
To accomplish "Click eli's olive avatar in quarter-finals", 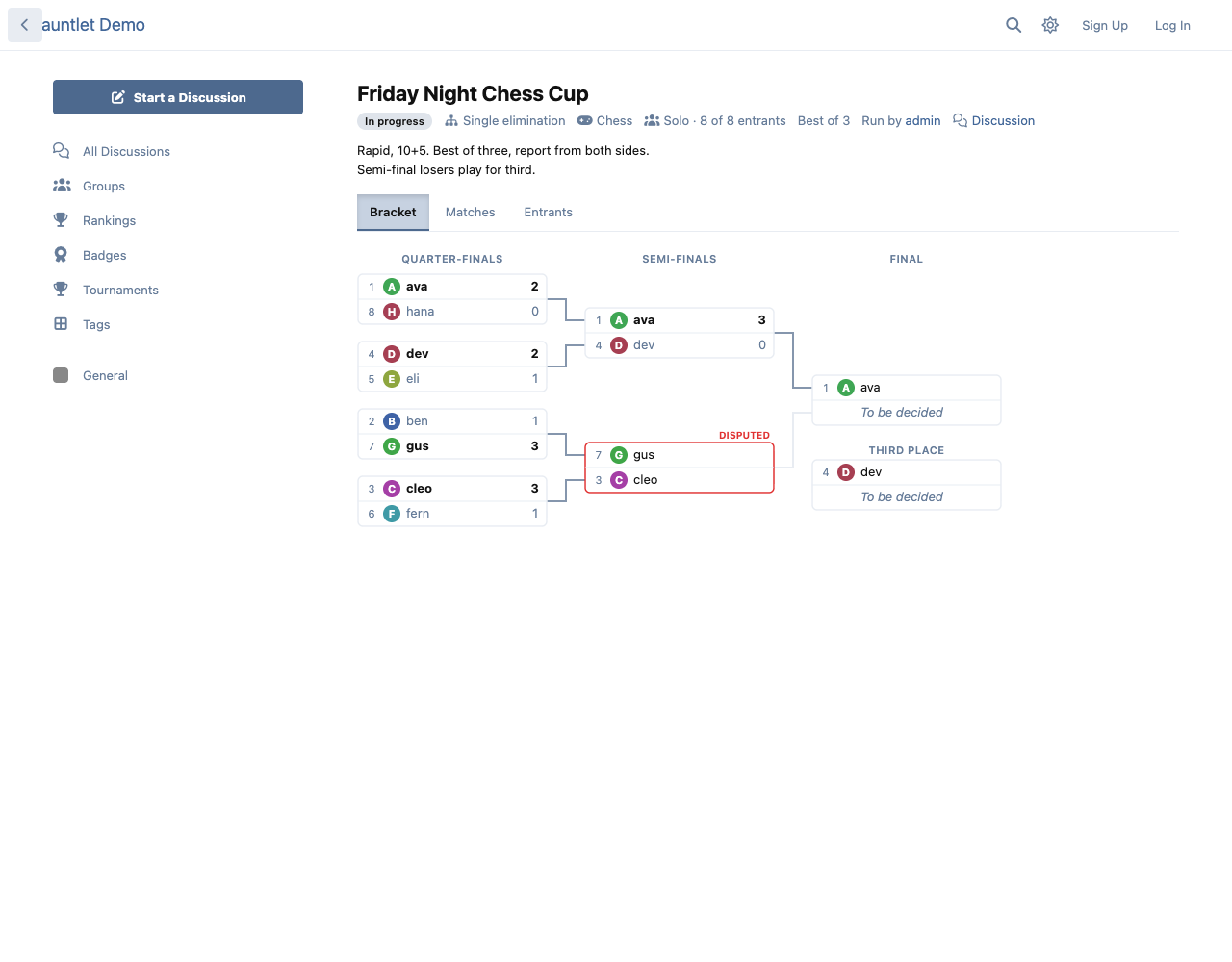I will pos(392,379).
